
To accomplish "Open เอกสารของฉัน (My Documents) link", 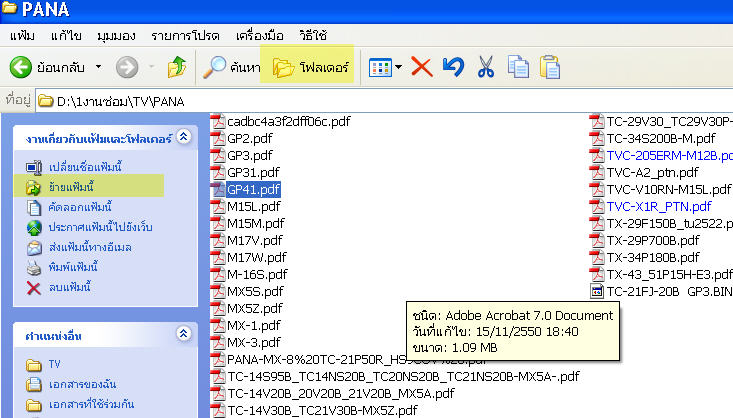I will coord(82,384).
